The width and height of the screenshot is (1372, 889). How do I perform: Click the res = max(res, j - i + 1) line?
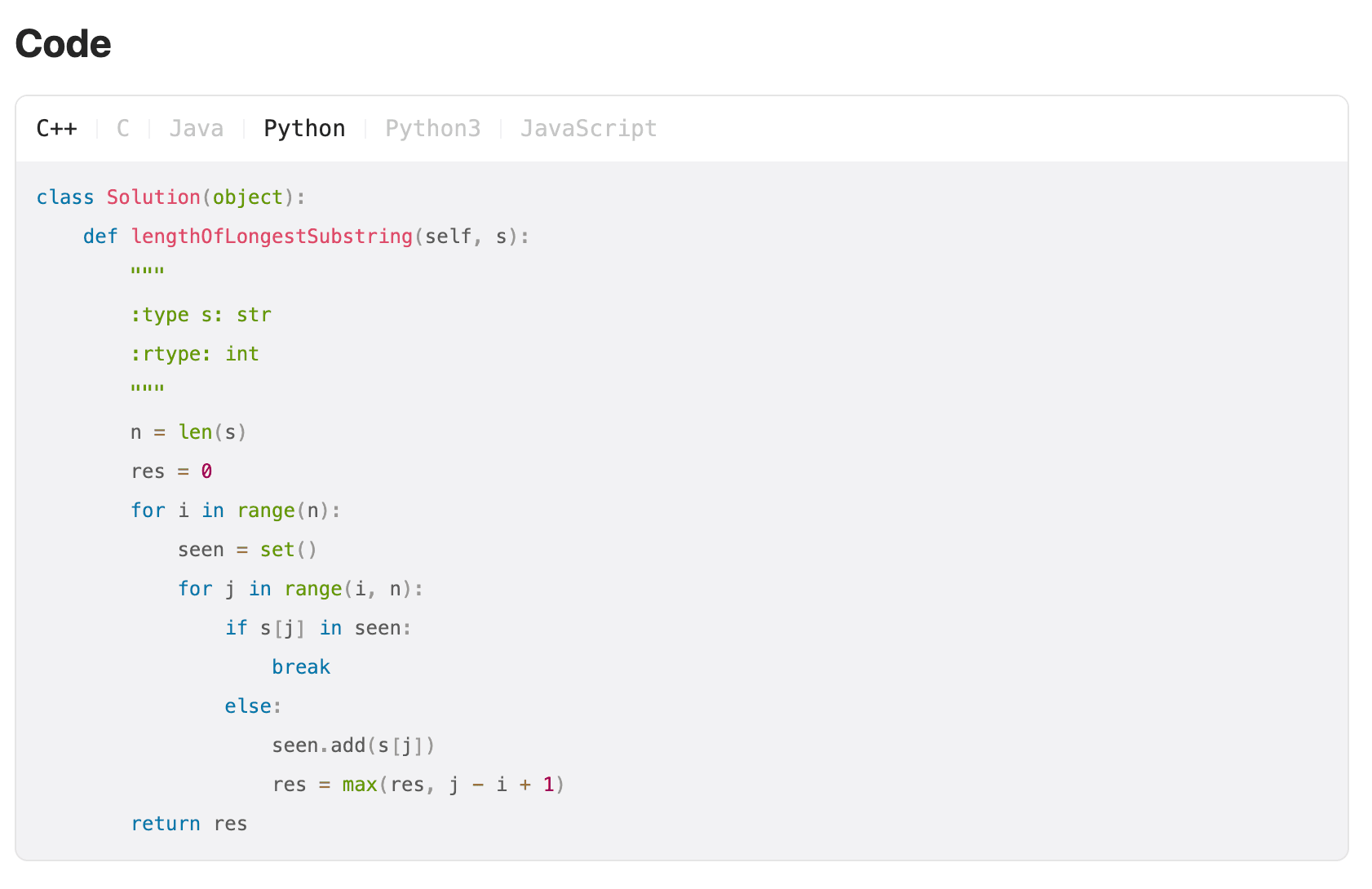click(x=418, y=785)
